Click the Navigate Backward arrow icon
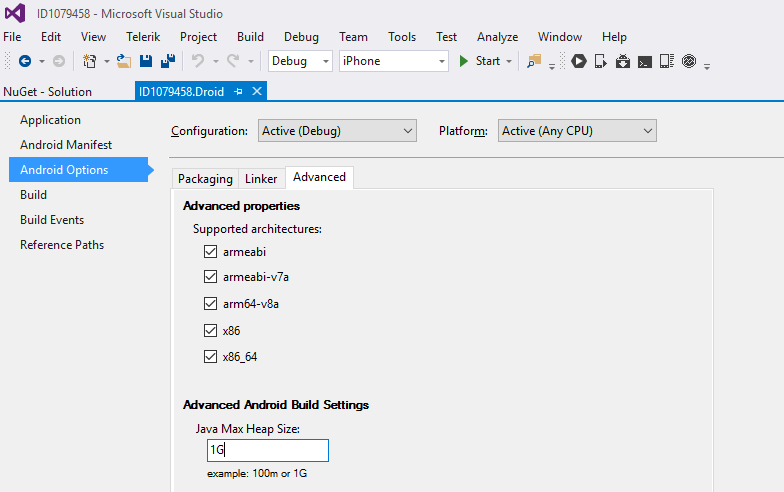The image size is (784, 492). point(25,61)
